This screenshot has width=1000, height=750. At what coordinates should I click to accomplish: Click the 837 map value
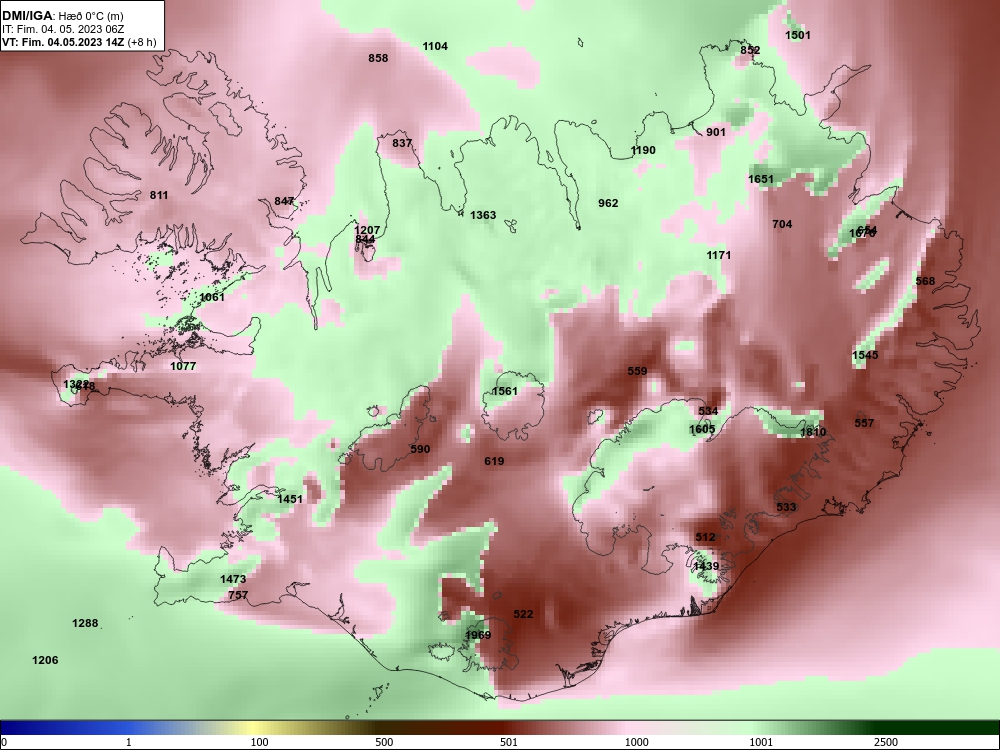[402, 143]
